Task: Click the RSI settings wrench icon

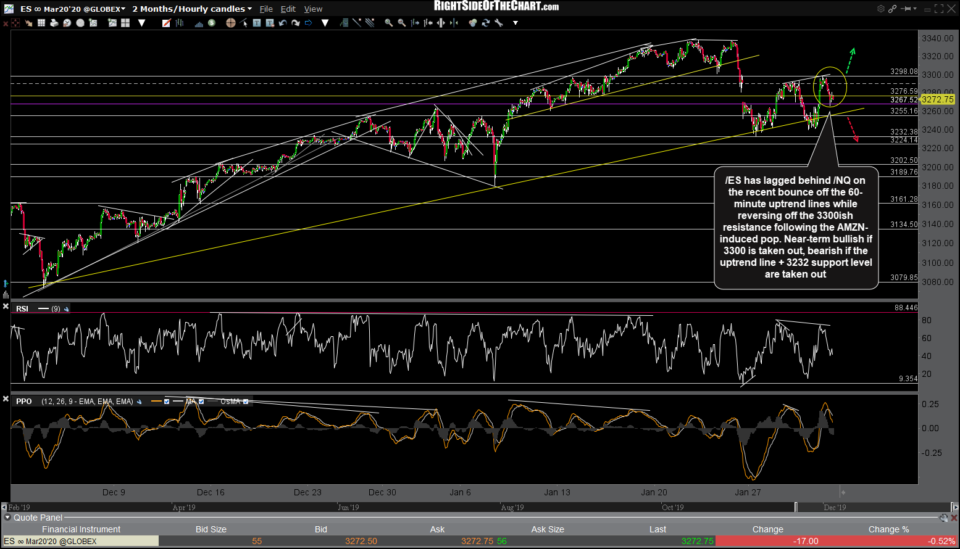Action: (x=66, y=309)
